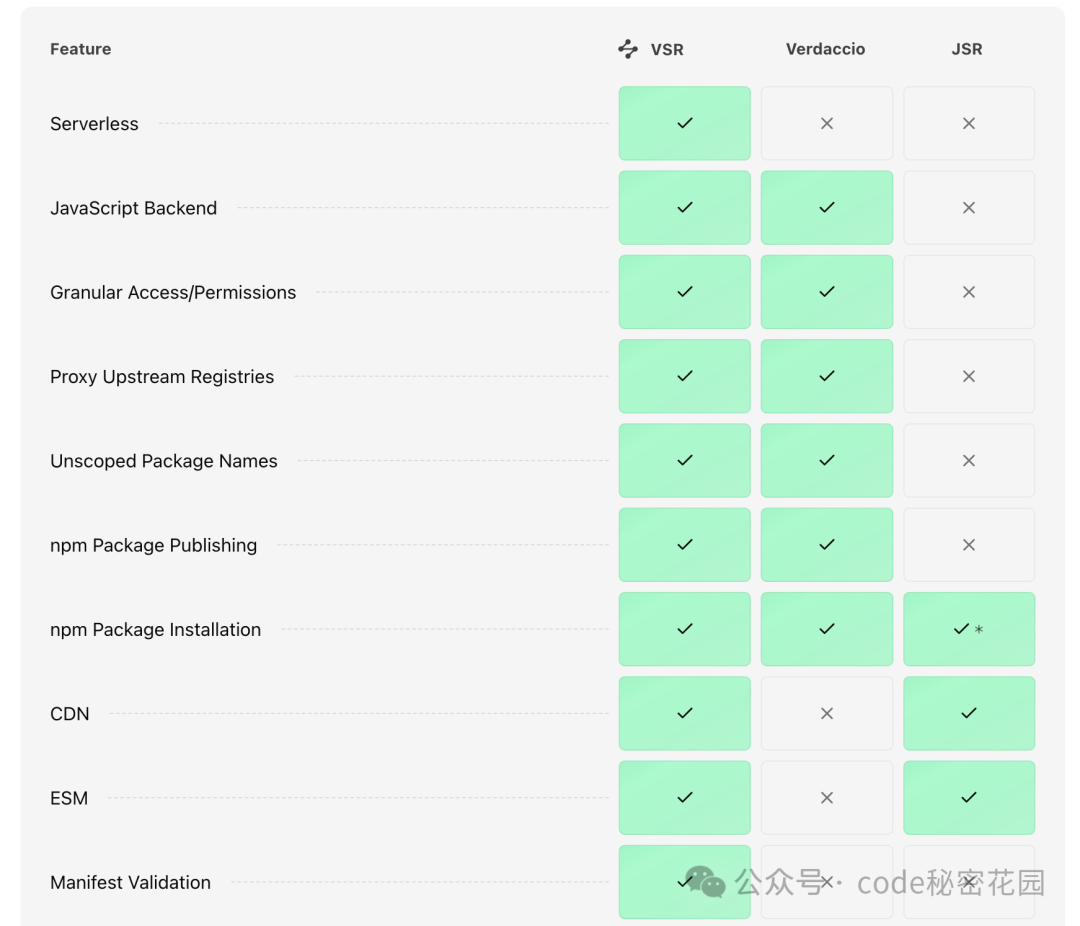Select the "Proxy Upstream Registries" label
Screen dimensions: 1080x926
pyautogui.click(x=162, y=377)
